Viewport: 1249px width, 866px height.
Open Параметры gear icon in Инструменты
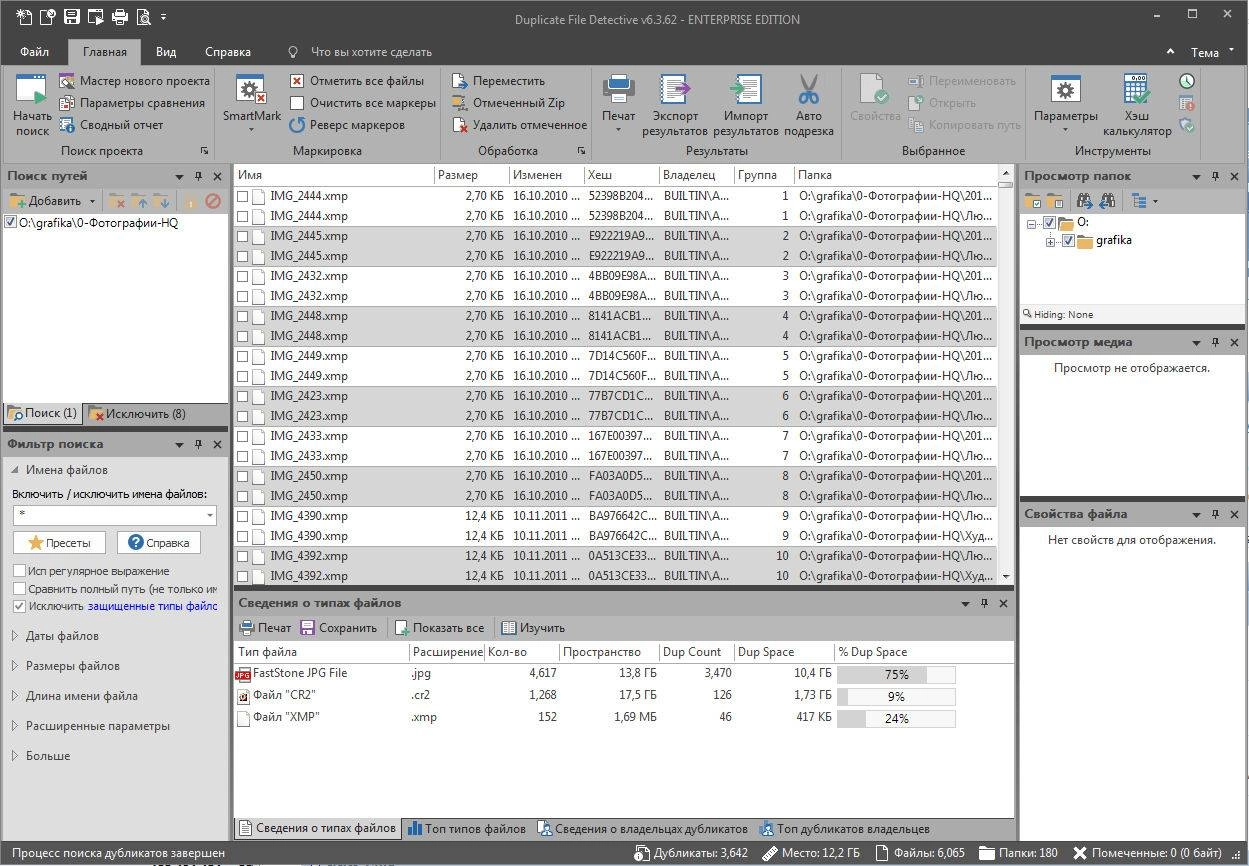[1065, 90]
